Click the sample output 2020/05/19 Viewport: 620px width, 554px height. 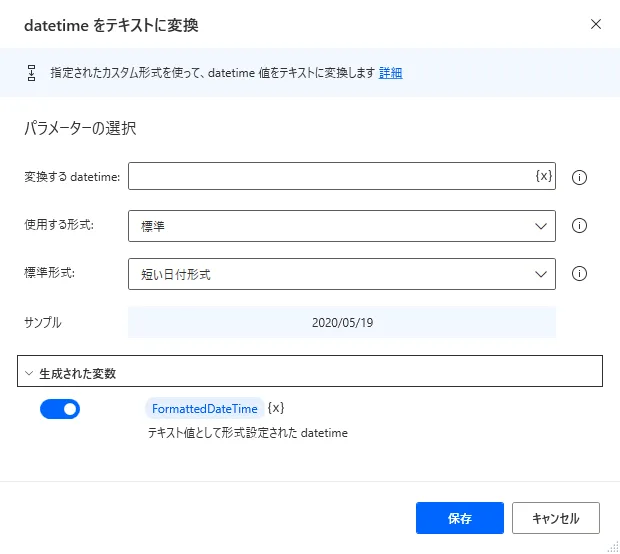tap(341, 323)
